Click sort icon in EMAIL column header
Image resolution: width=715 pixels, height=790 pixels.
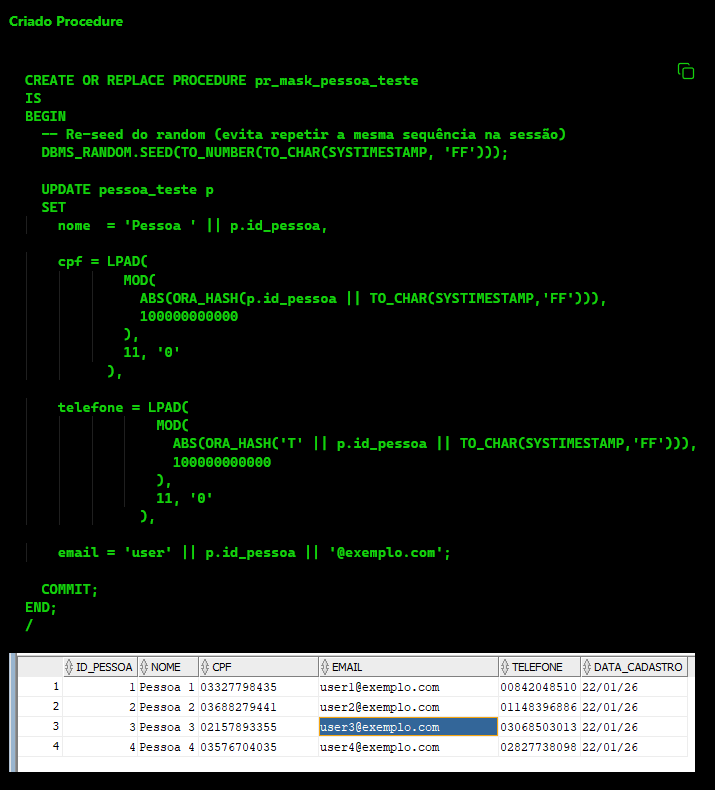(325, 667)
